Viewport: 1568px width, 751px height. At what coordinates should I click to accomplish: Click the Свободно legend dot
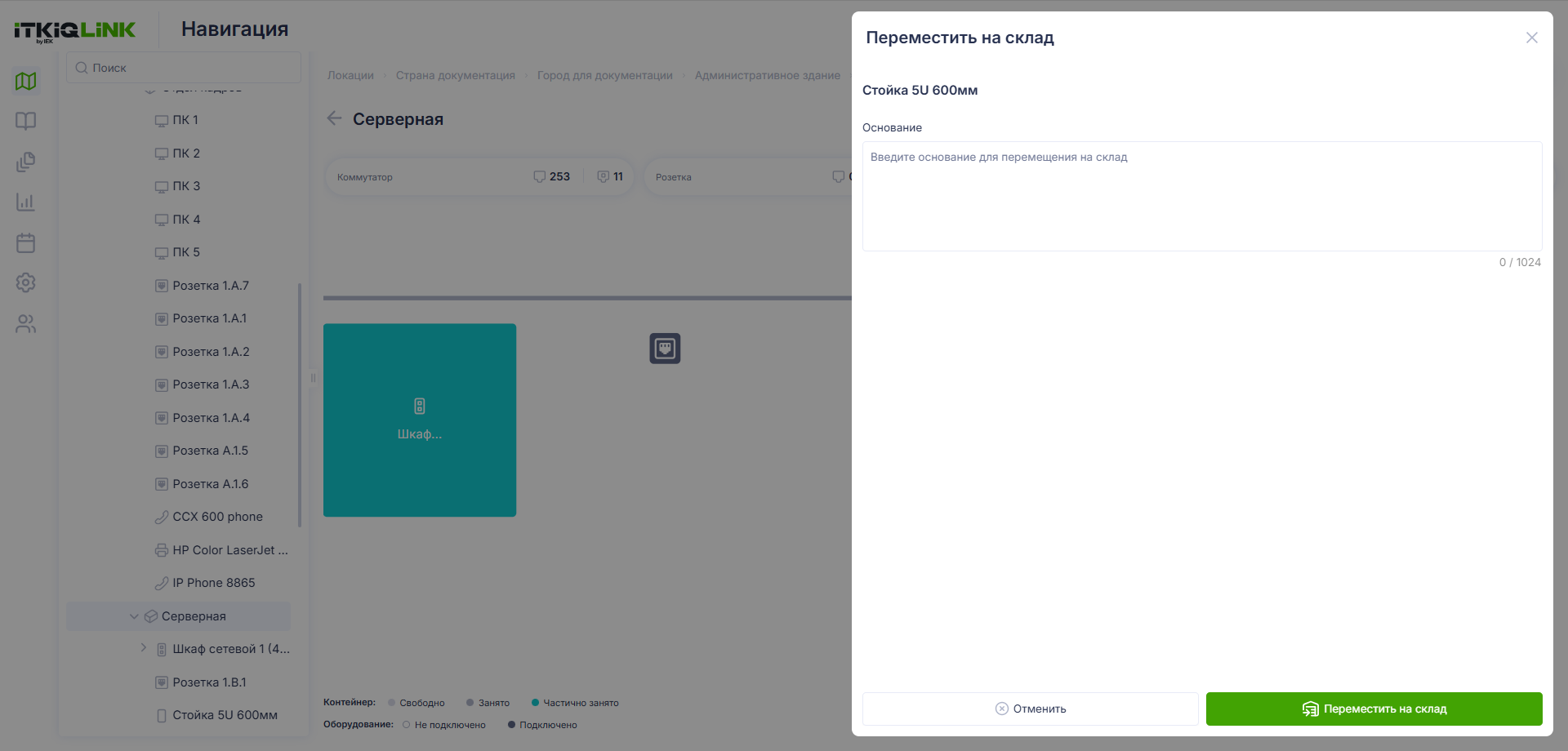392,703
